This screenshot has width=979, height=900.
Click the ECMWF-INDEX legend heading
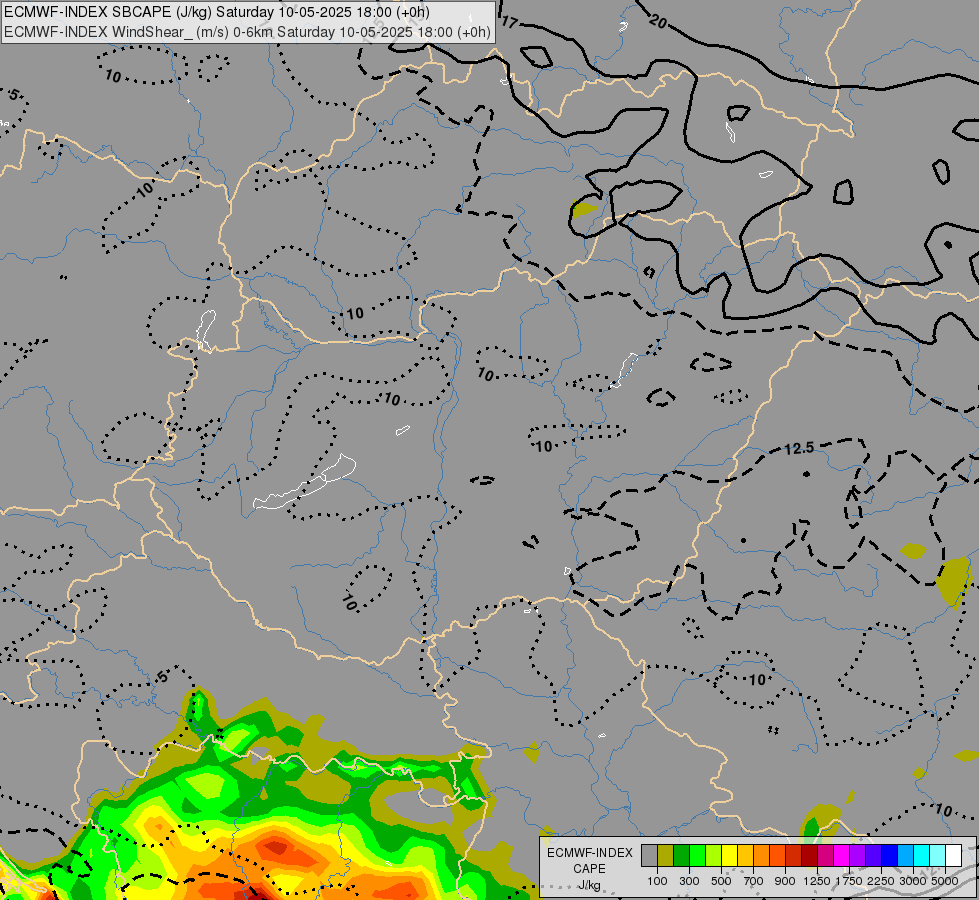point(590,853)
